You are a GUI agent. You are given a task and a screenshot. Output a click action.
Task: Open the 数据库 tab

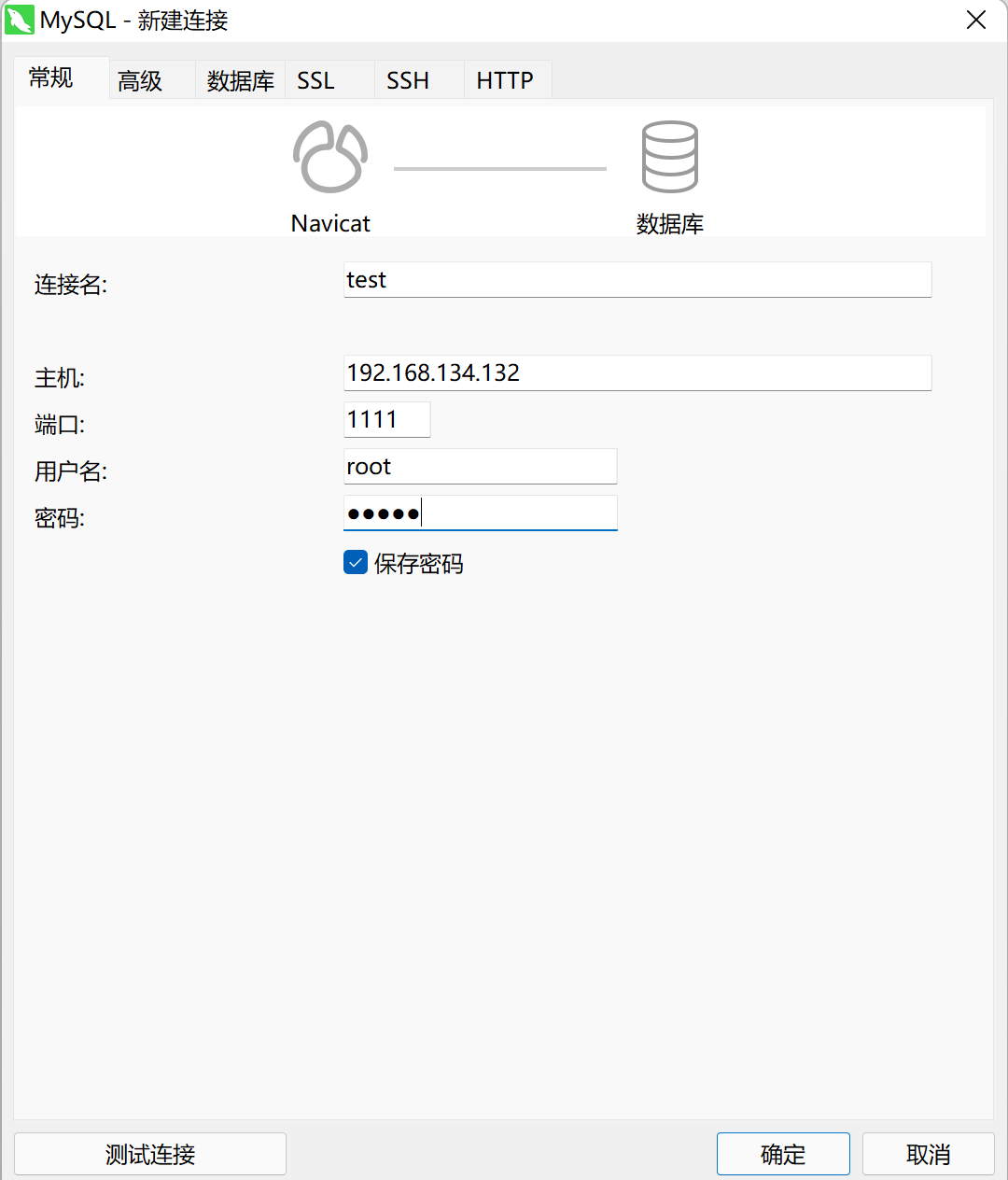coord(239,79)
